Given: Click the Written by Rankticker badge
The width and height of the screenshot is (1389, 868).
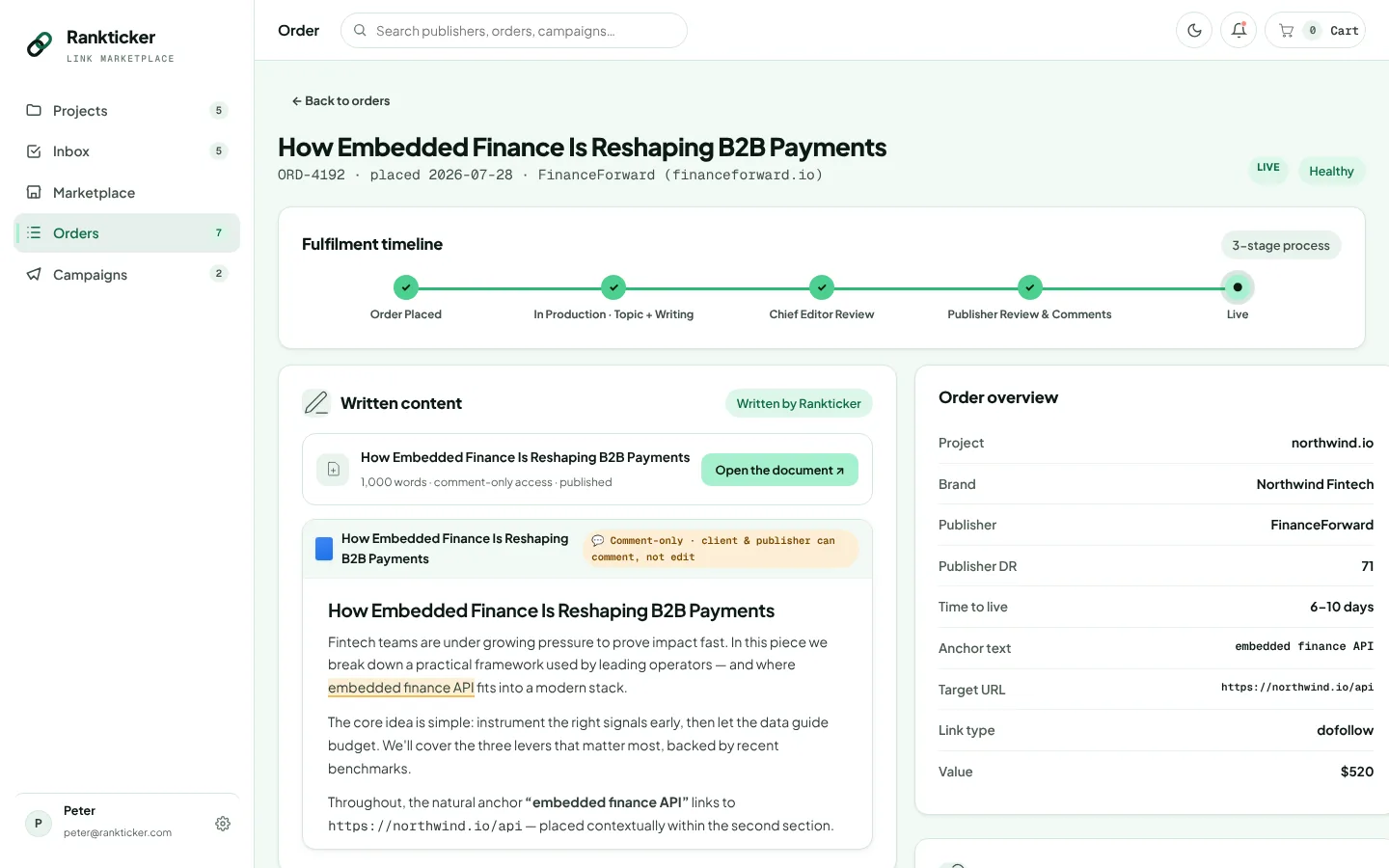Looking at the screenshot, I should [799, 404].
